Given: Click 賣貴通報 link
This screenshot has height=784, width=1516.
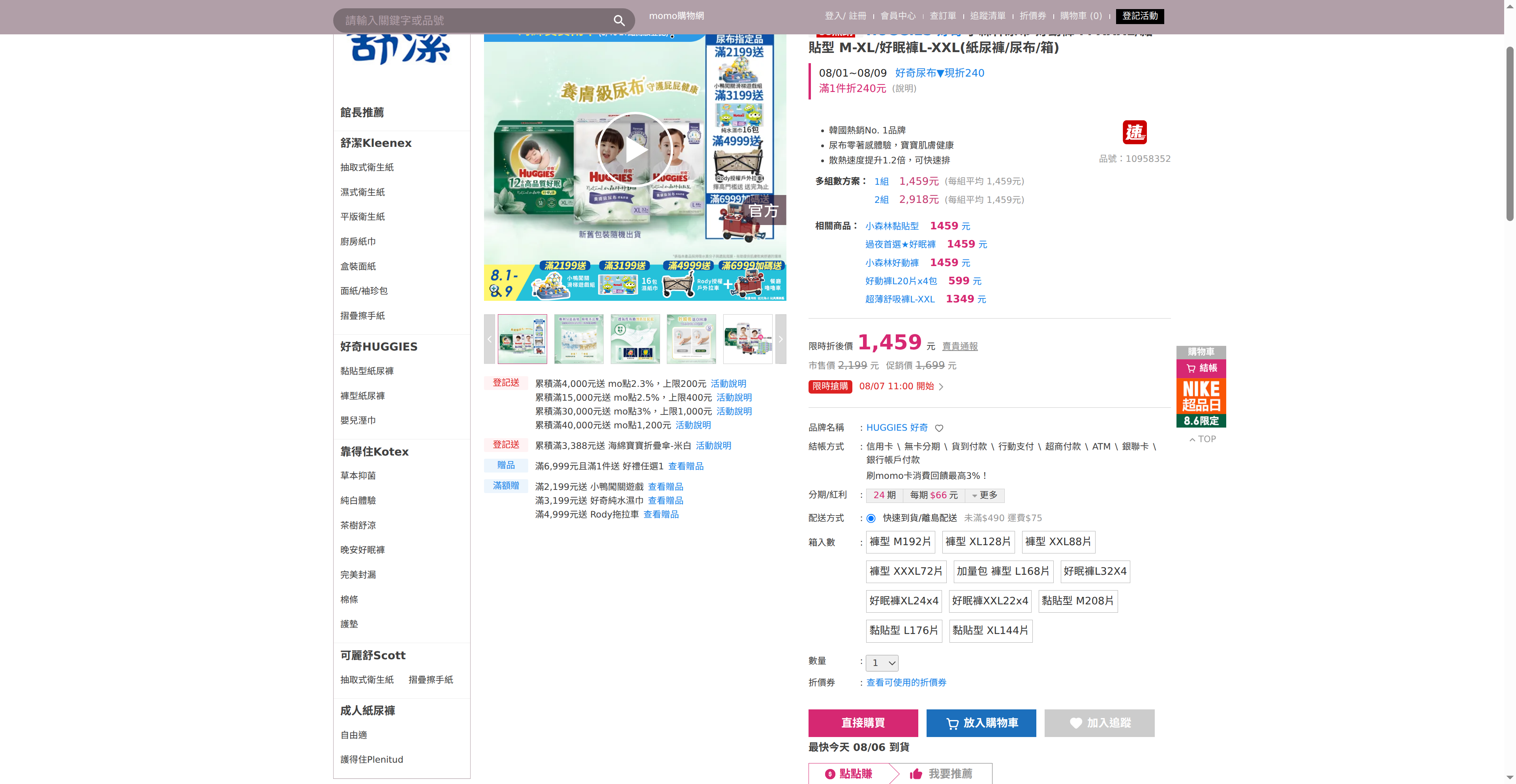Looking at the screenshot, I should tap(960, 347).
